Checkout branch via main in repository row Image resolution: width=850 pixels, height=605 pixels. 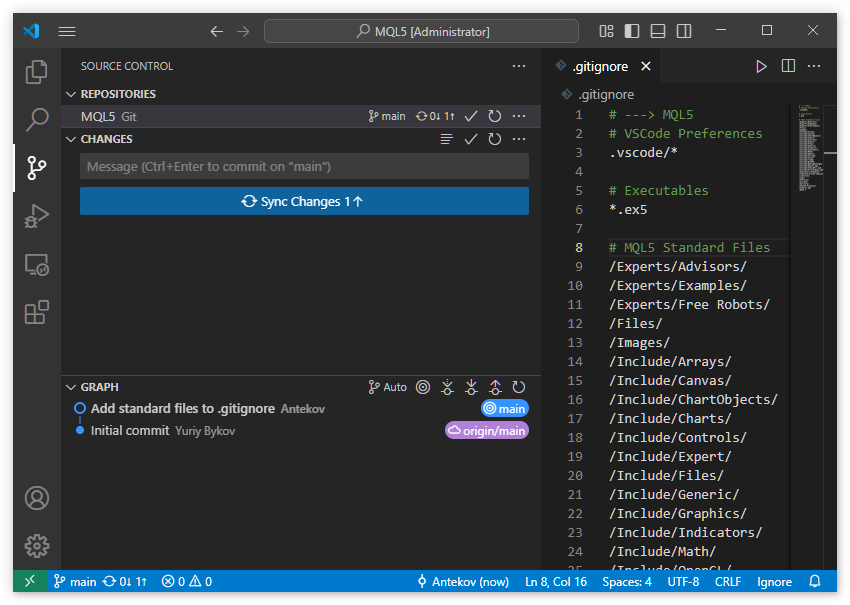click(x=387, y=116)
